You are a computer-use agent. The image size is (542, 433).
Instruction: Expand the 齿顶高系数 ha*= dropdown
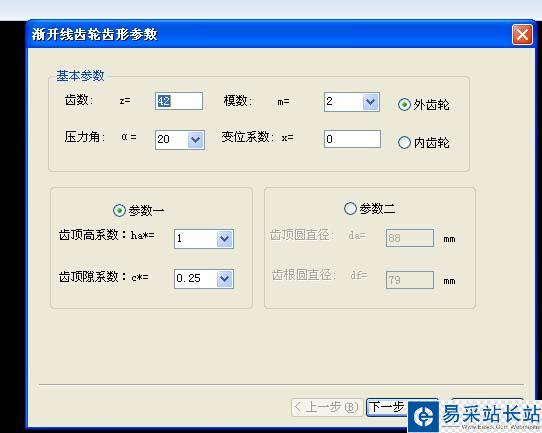click(x=225, y=238)
